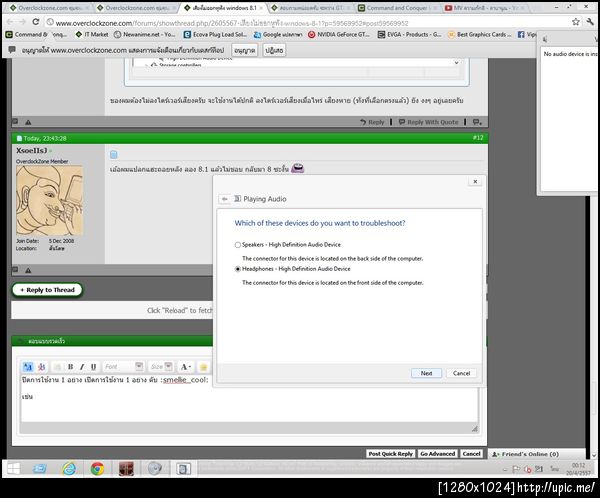Viewport: 600px width, 498px height.
Task: Go back with the browser back arrow
Action: 10,22
